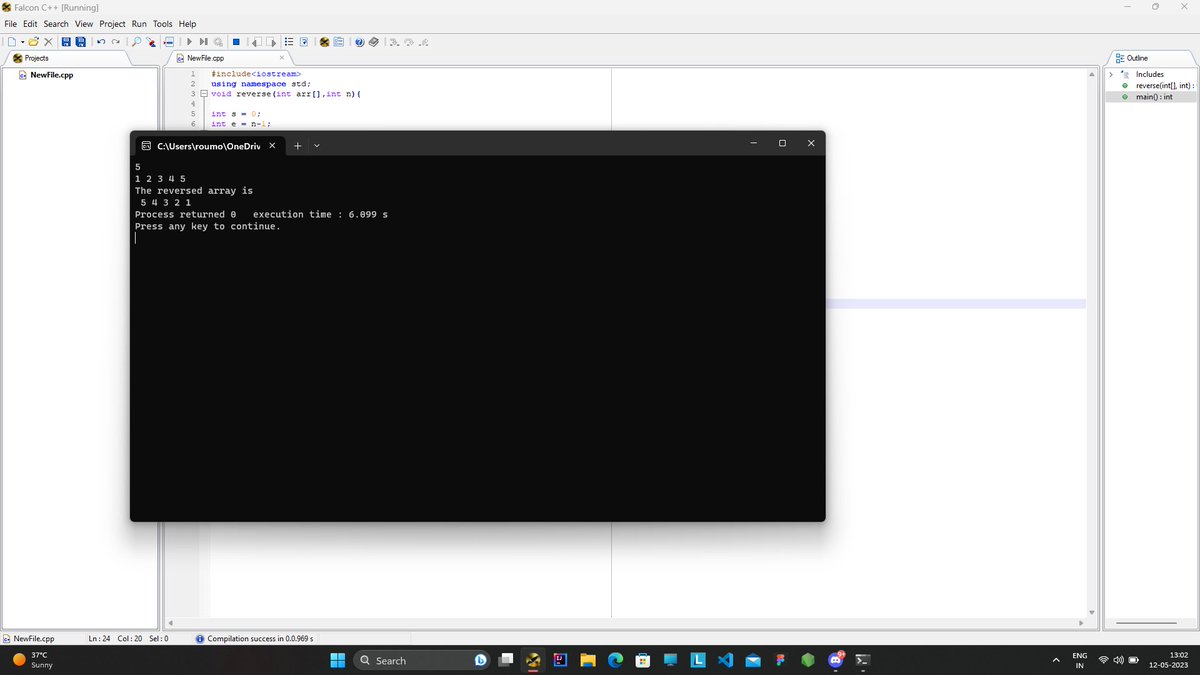This screenshot has width=1200, height=675.
Task: Click the editor vertical scrollbar up arrow
Action: (1092, 75)
